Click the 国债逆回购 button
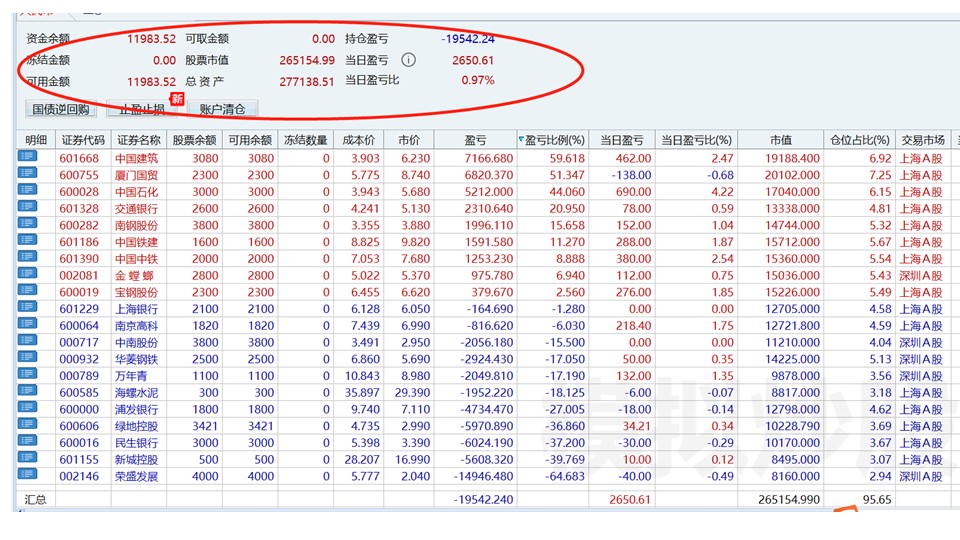 click(61, 109)
